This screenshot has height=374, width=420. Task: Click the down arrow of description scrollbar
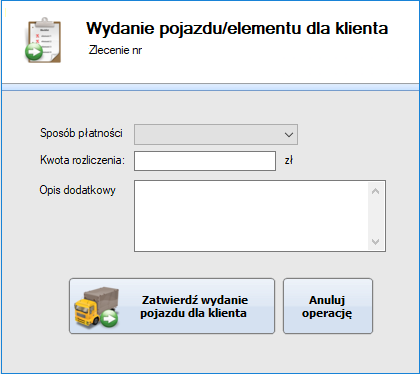click(x=375, y=241)
